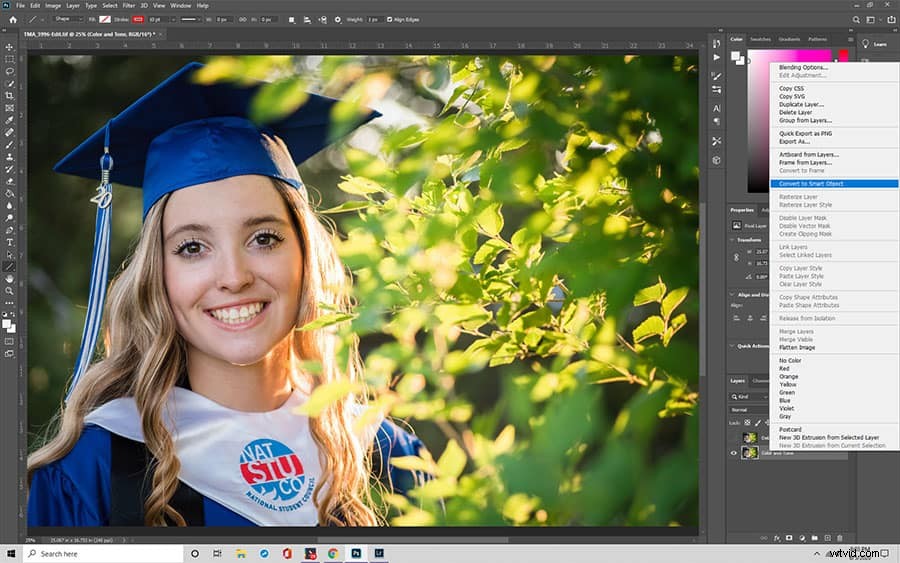Open the Learn panel button

click(x=875, y=44)
